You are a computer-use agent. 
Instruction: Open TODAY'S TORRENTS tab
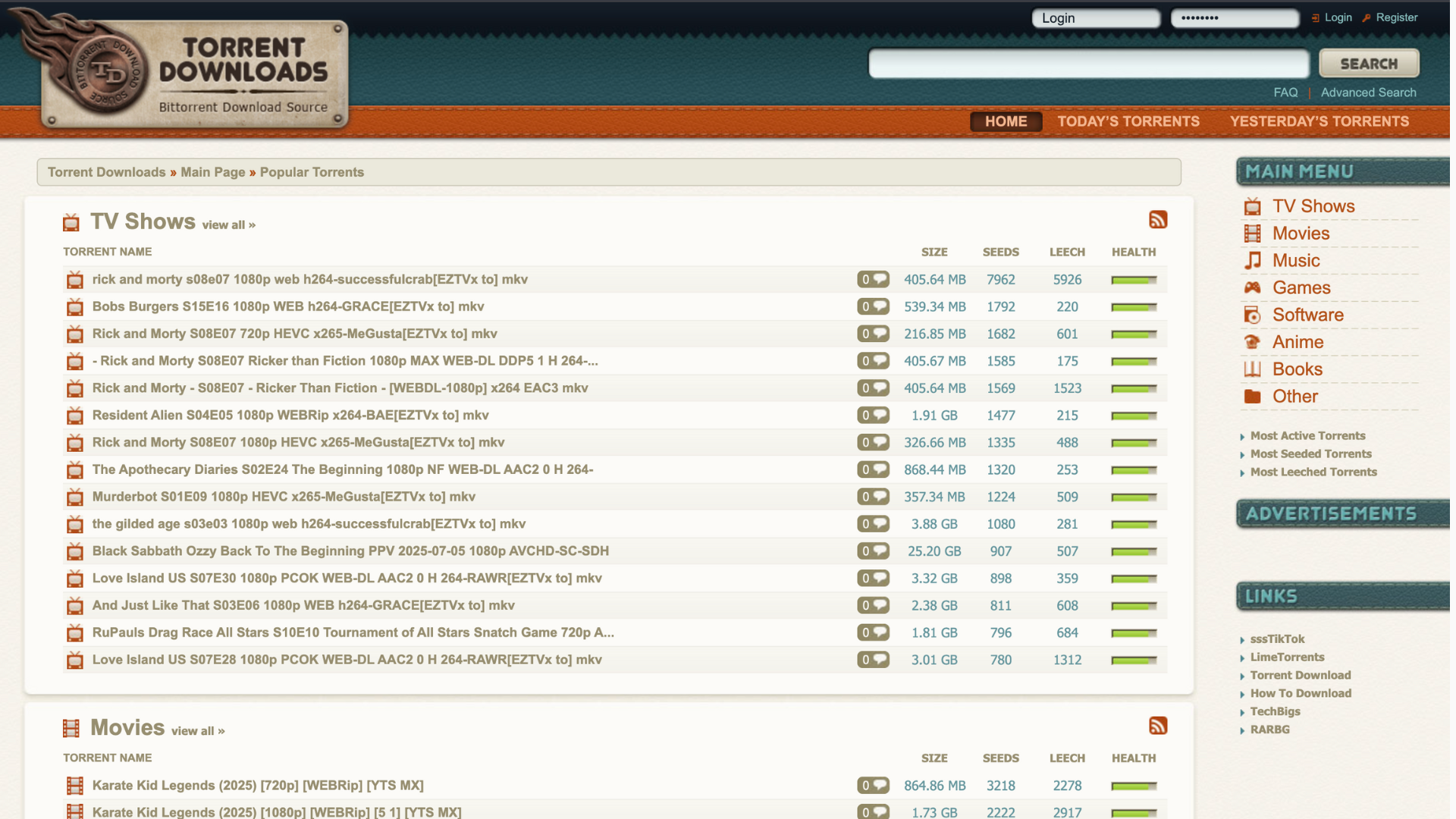[x=1128, y=121]
